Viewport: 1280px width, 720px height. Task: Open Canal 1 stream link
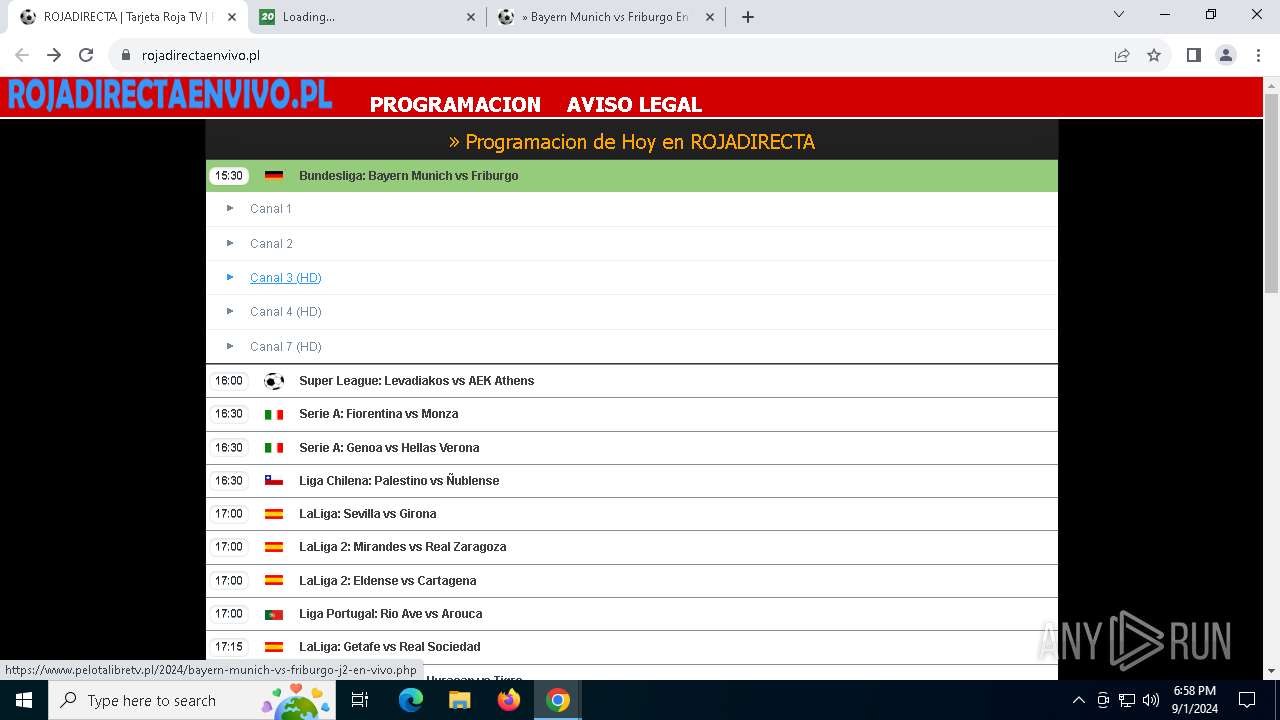271,209
